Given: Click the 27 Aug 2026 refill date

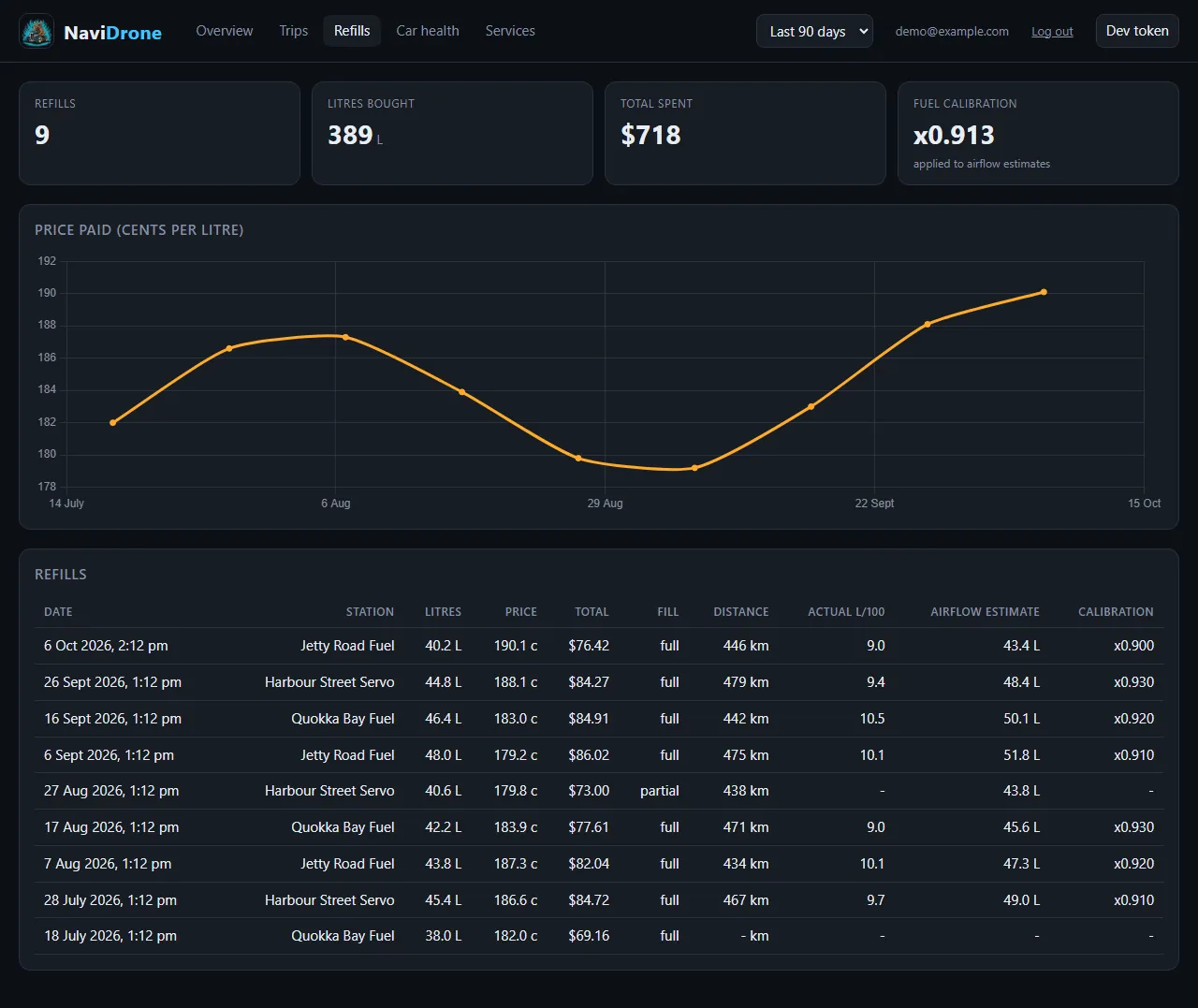Looking at the screenshot, I should click(x=111, y=791).
